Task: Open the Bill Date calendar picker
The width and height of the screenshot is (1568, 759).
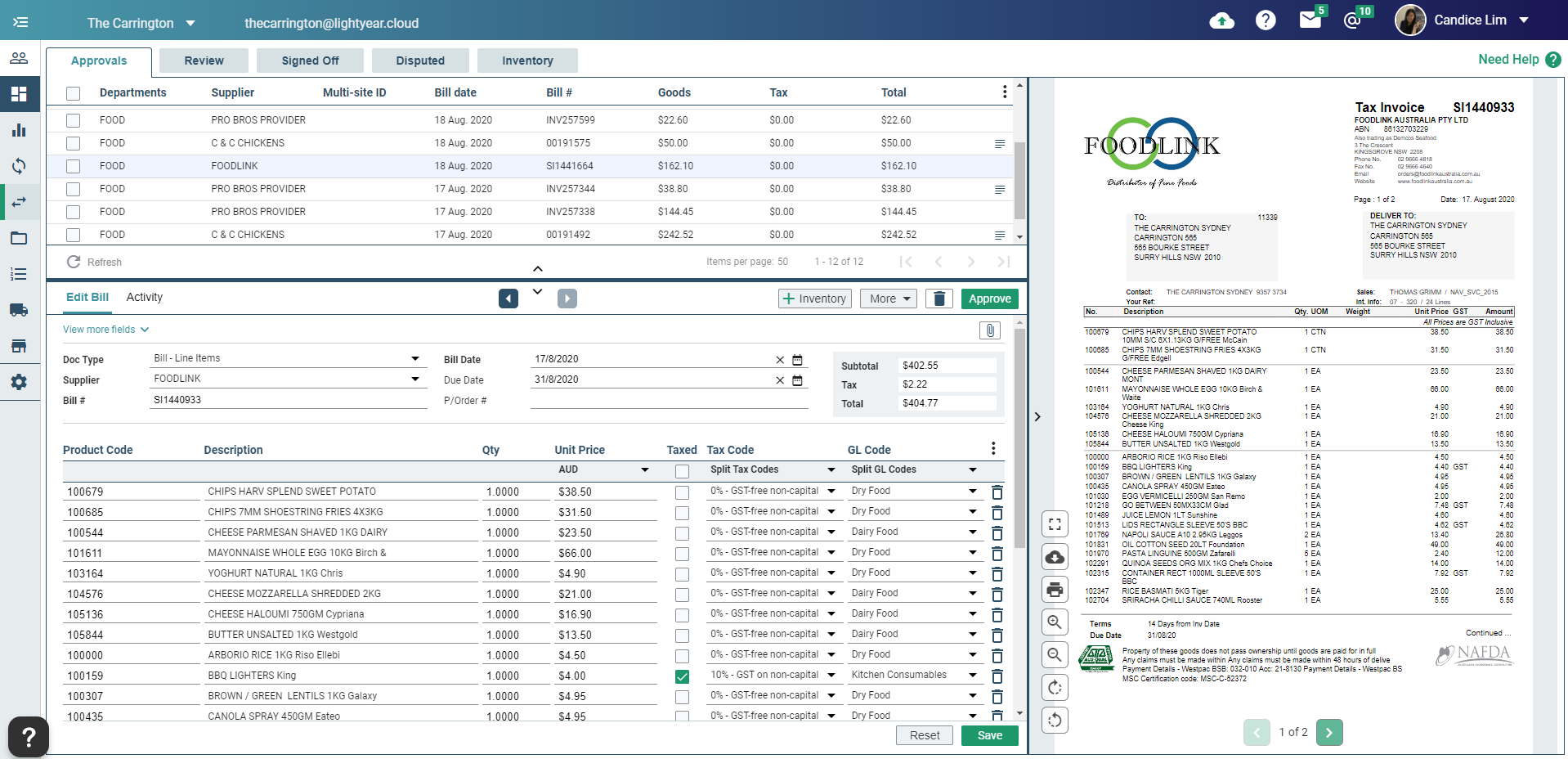Action: (x=798, y=359)
